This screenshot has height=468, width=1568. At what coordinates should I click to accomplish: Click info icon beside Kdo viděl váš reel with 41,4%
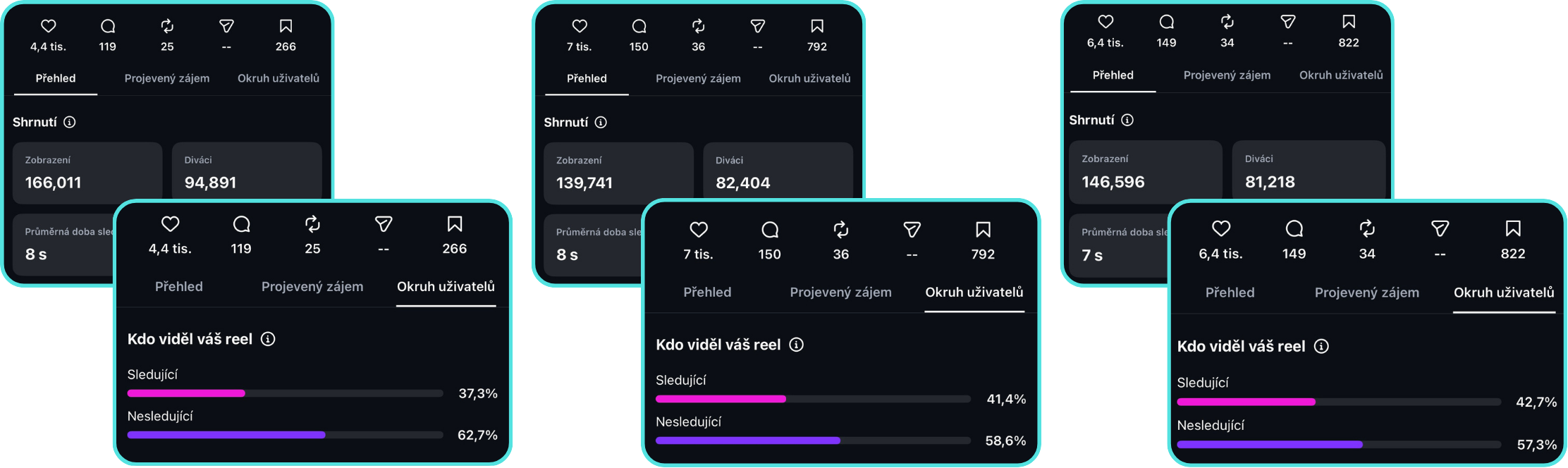(796, 345)
